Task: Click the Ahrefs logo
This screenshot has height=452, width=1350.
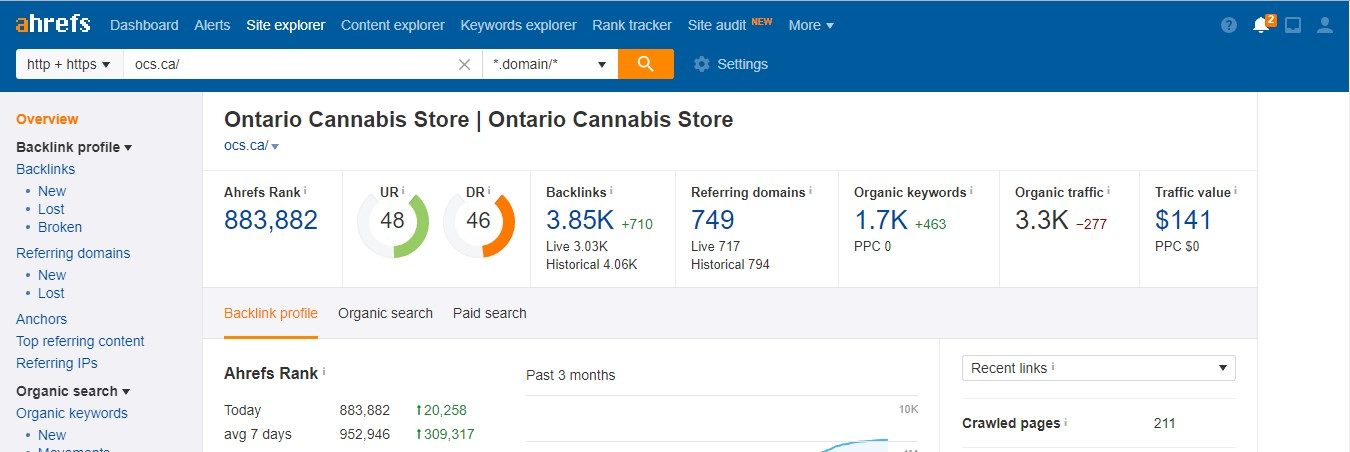Action: pos(53,24)
